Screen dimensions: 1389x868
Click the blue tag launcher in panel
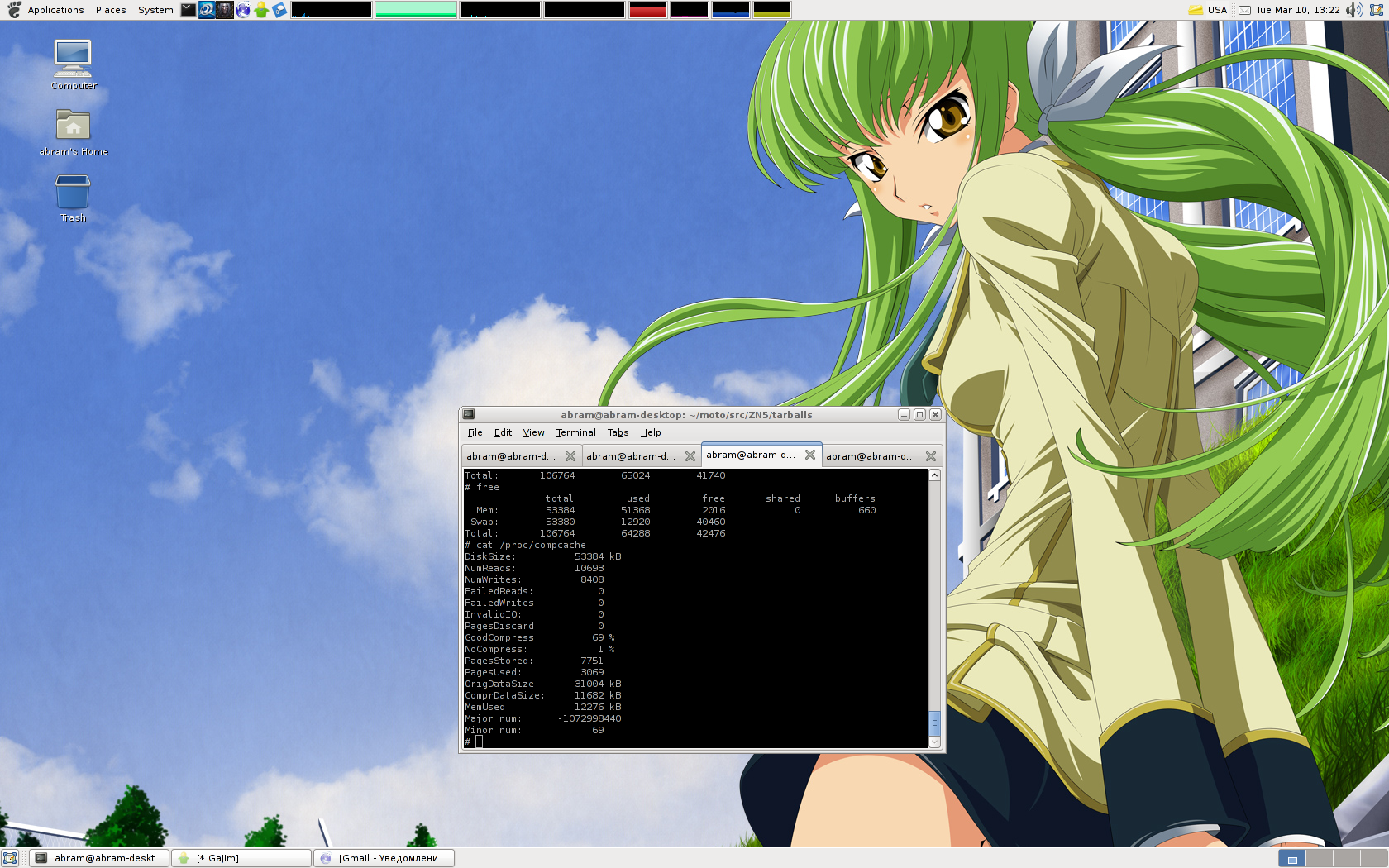279,10
